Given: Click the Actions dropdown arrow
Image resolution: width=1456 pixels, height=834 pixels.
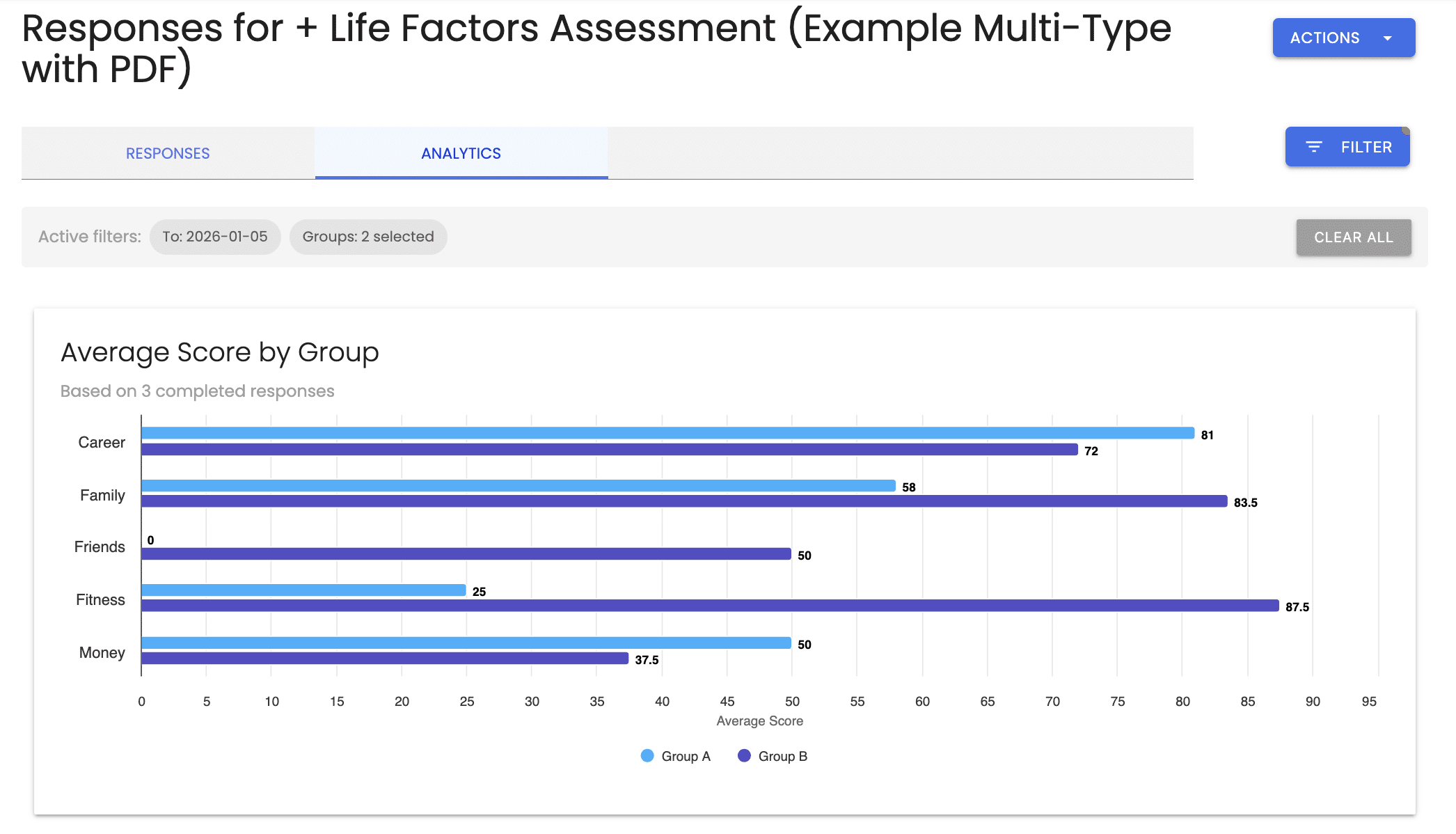Looking at the screenshot, I should (x=1387, y=38).
